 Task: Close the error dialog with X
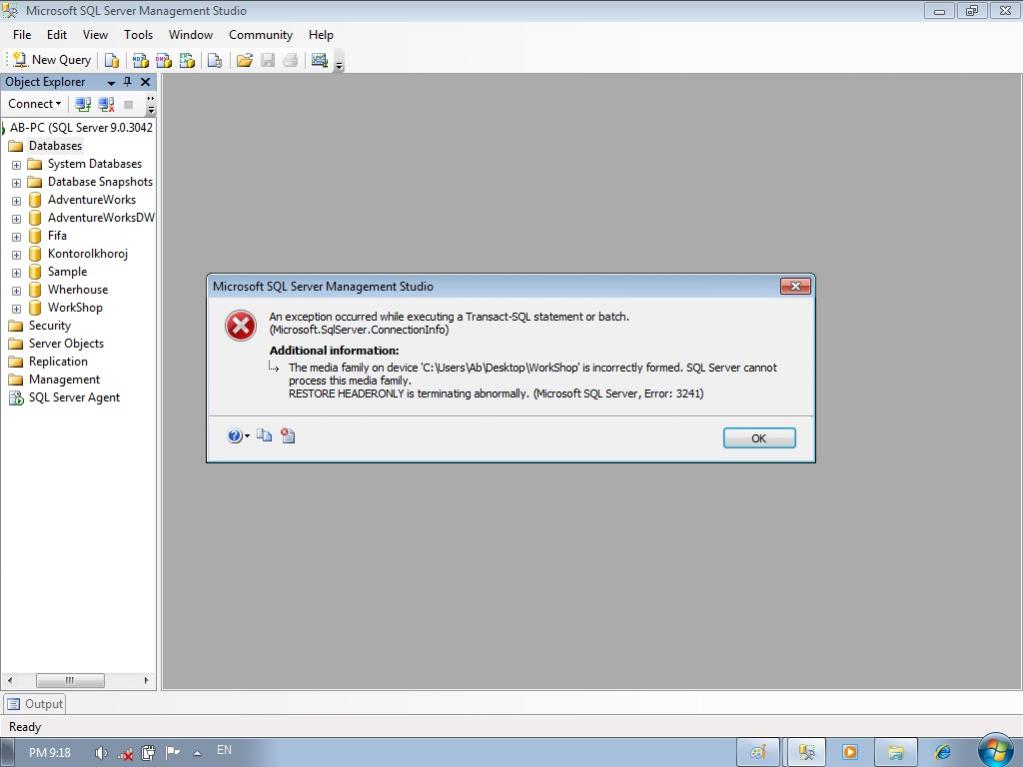point(795,286)
